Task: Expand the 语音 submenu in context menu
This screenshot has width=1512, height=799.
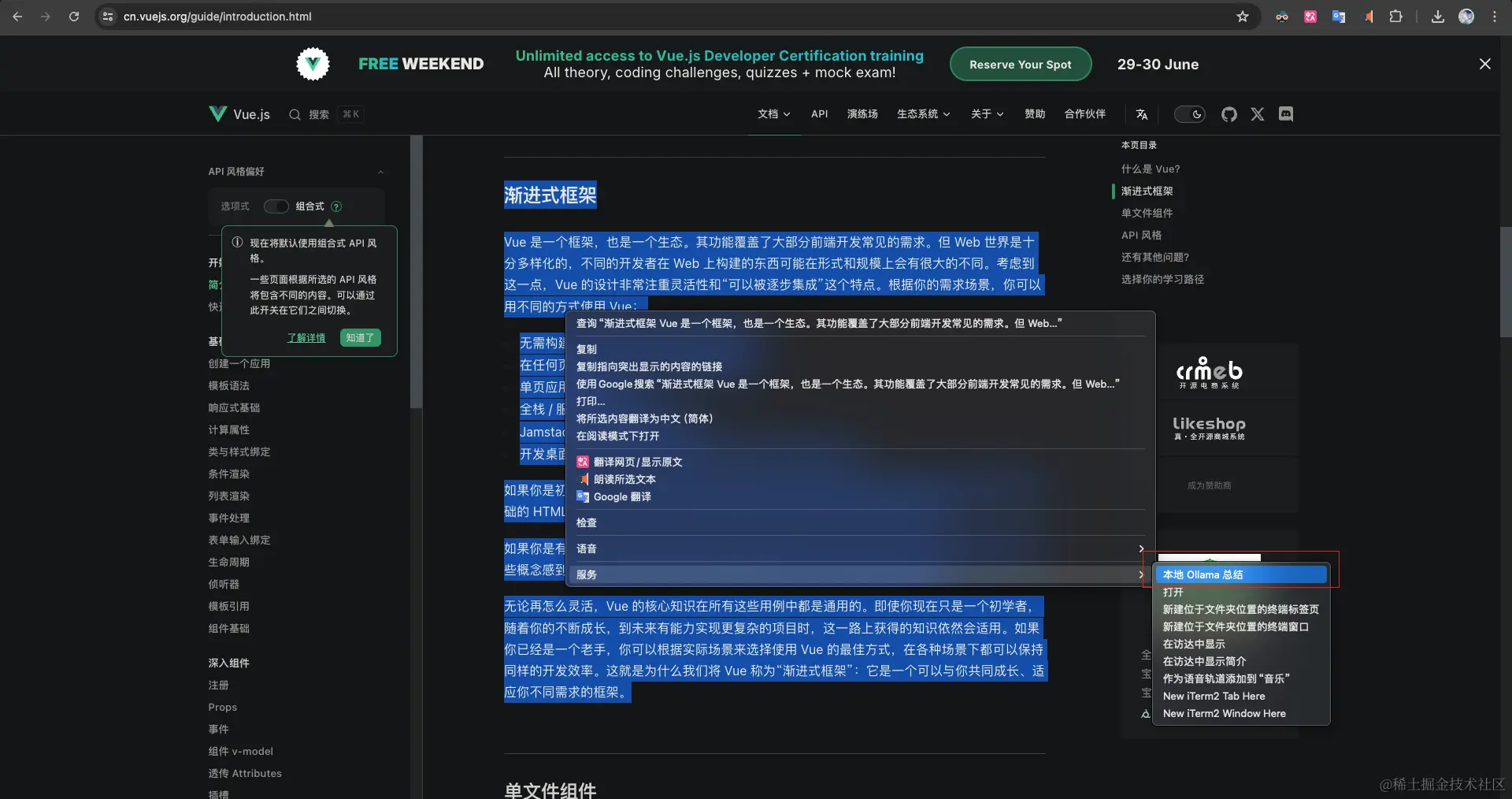Action: point(861,548)
